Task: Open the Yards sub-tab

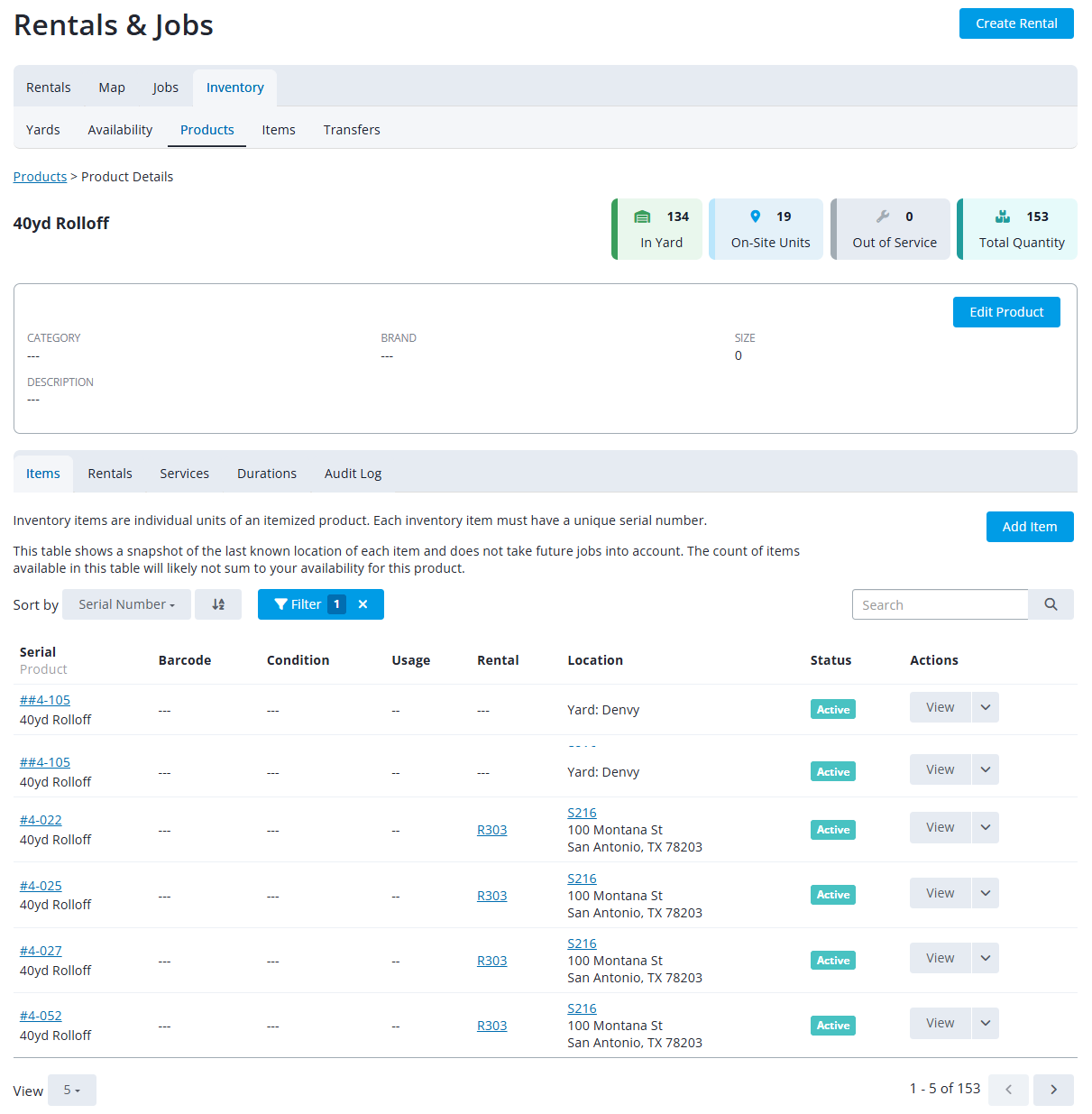Action: click(42, 130)
